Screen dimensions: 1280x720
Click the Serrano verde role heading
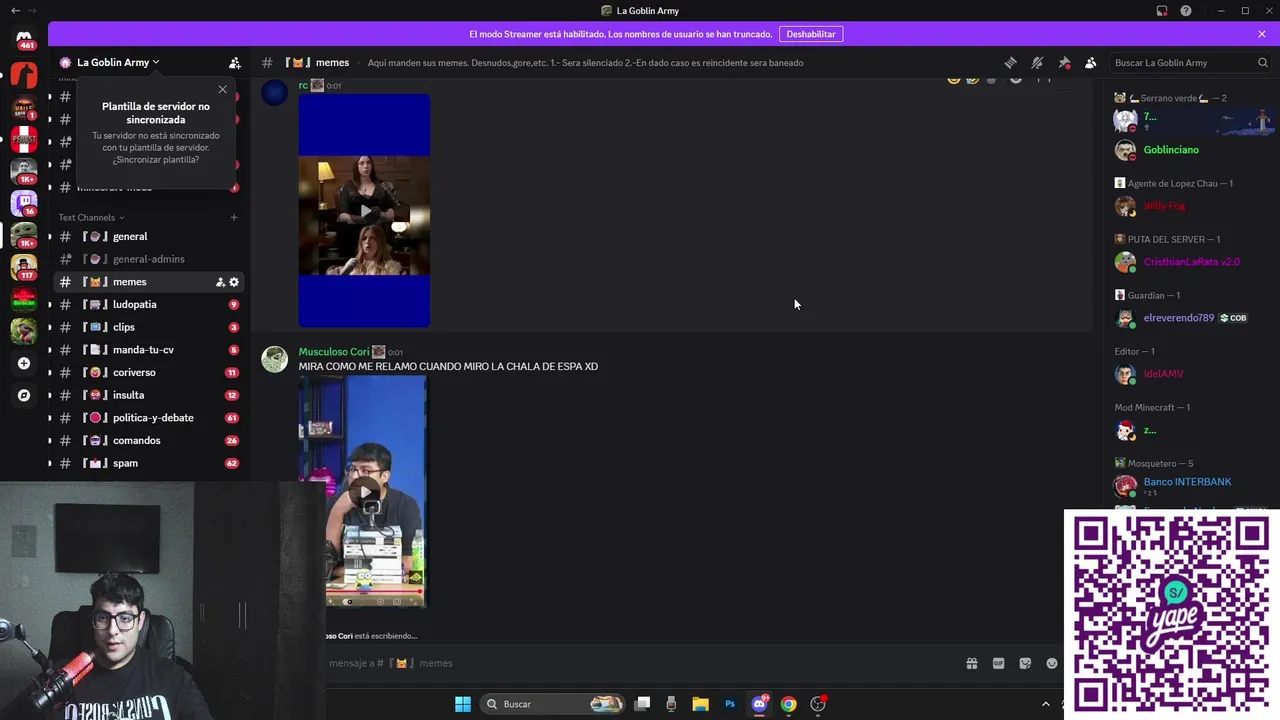pos(1171,98)
